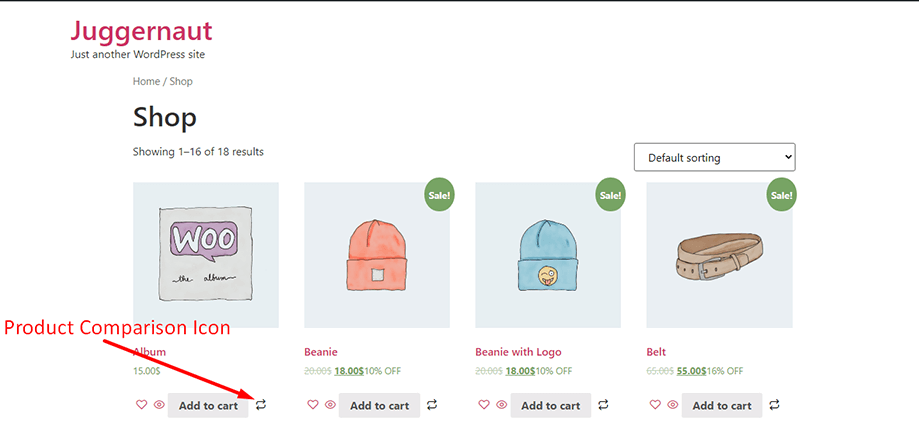
Task: Quick view Beanie with Logo
Action: (x=501, y=405)
